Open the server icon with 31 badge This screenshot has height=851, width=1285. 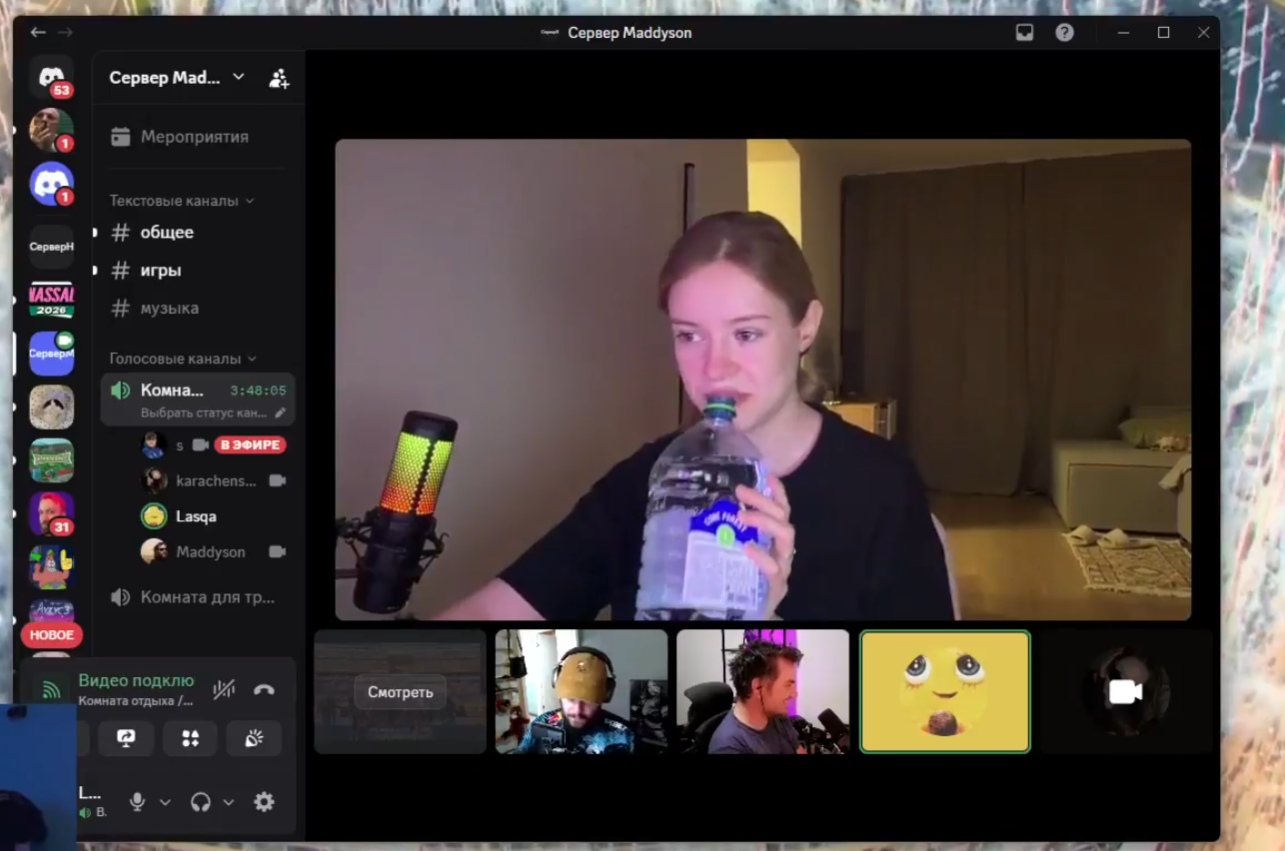[x=51, y=514]
